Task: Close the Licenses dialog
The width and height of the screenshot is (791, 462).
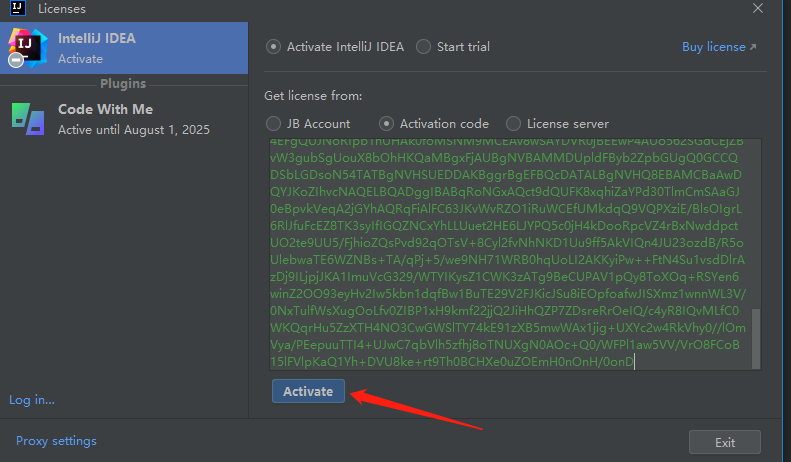Action: point(758,8)
